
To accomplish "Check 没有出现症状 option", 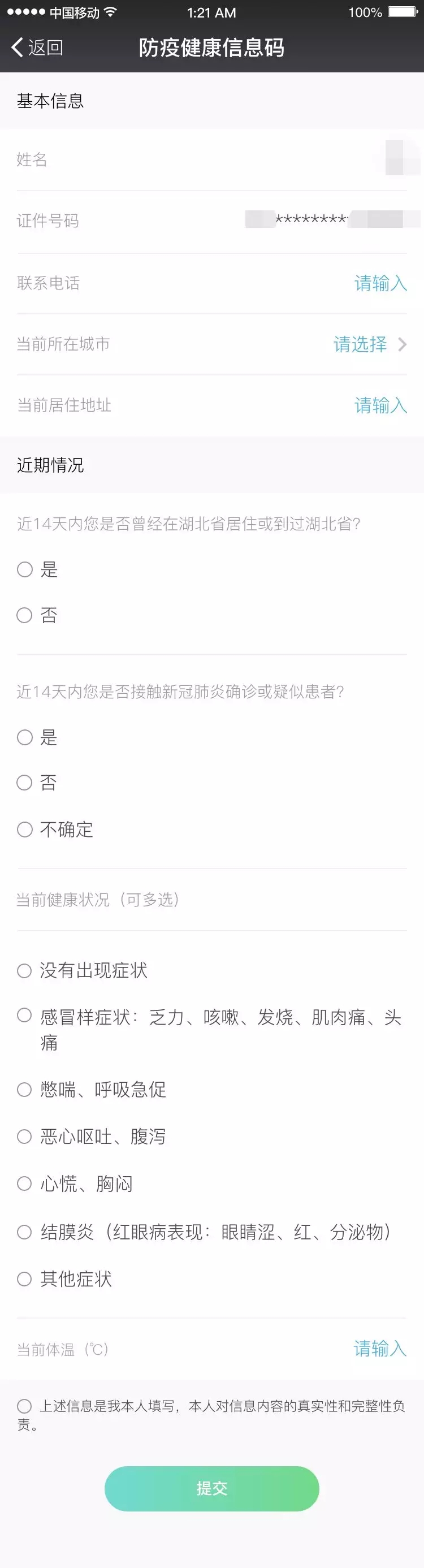I will (25, 971).
